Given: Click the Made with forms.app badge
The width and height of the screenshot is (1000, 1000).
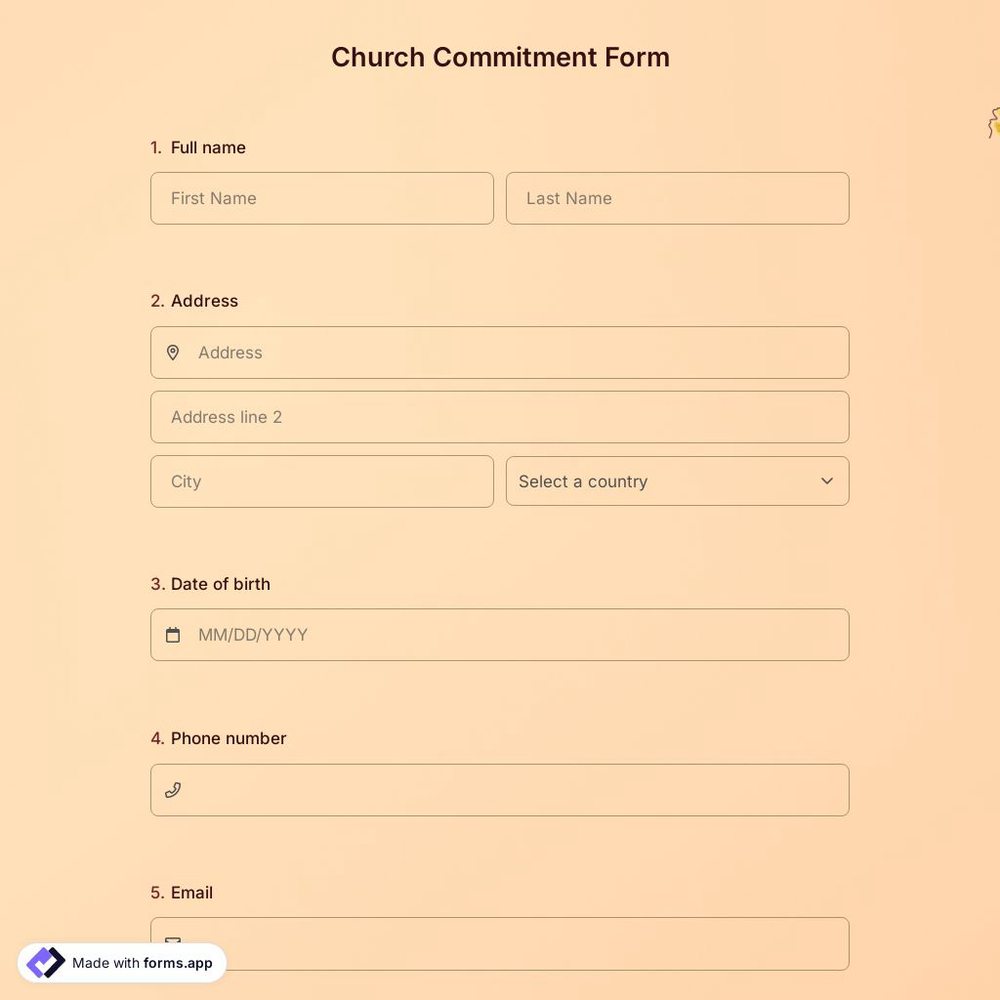Looking at the screenshot, I should tap(120, 962).
